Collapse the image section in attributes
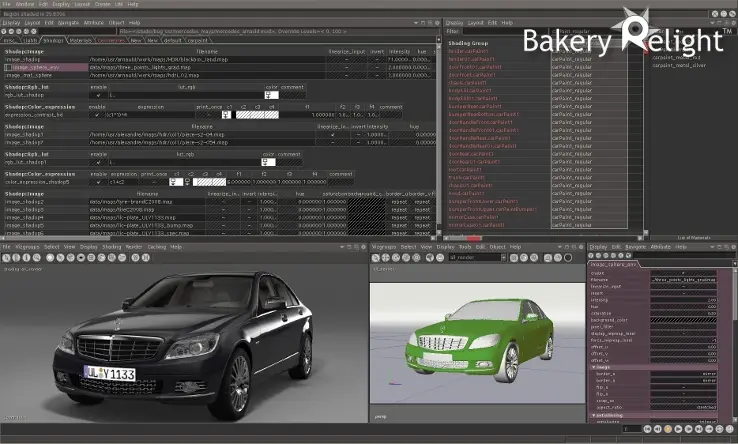The width and height of the screenshot is (738, 444). [594, 367]
